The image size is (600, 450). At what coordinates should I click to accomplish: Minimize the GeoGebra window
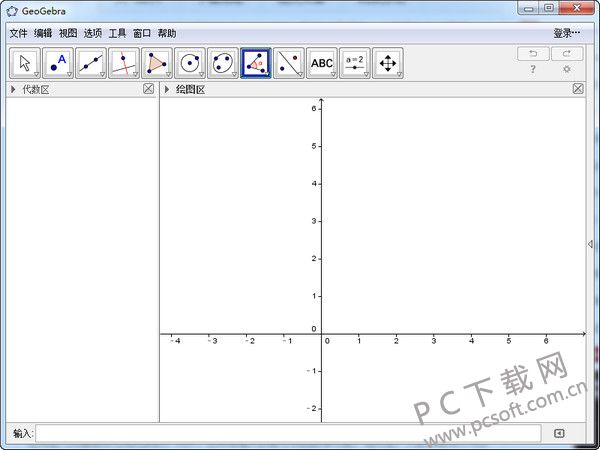pyautogui.click(x=529, y=8)
